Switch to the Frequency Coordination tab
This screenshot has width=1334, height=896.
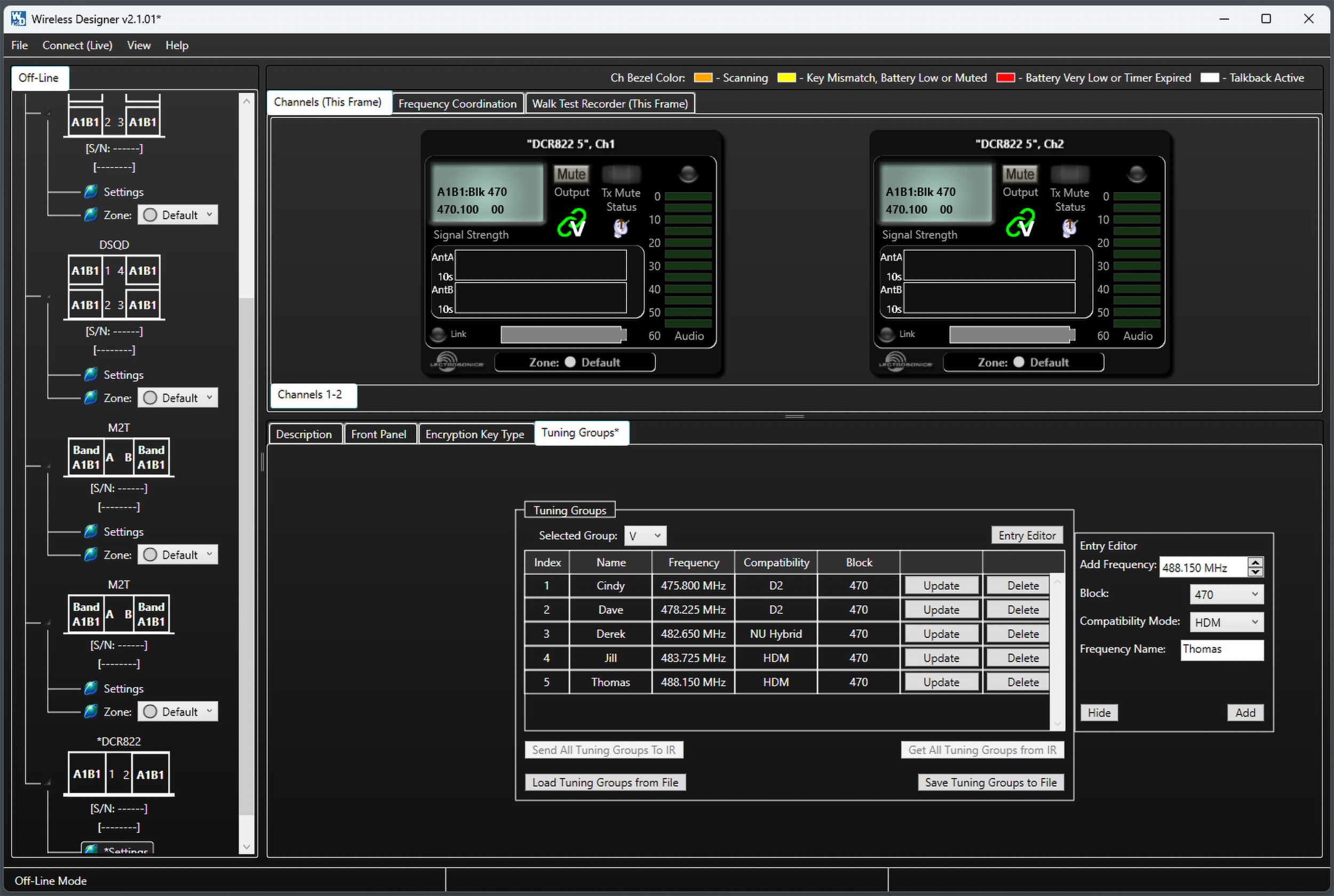tap(457, 104)
